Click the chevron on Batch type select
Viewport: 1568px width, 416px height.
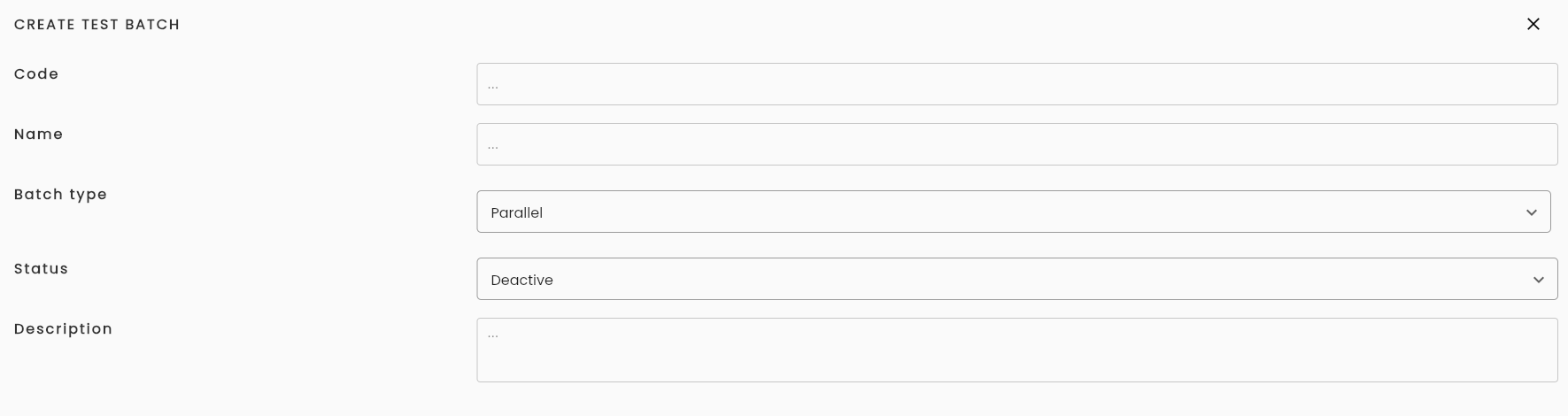pos(1531,212)
